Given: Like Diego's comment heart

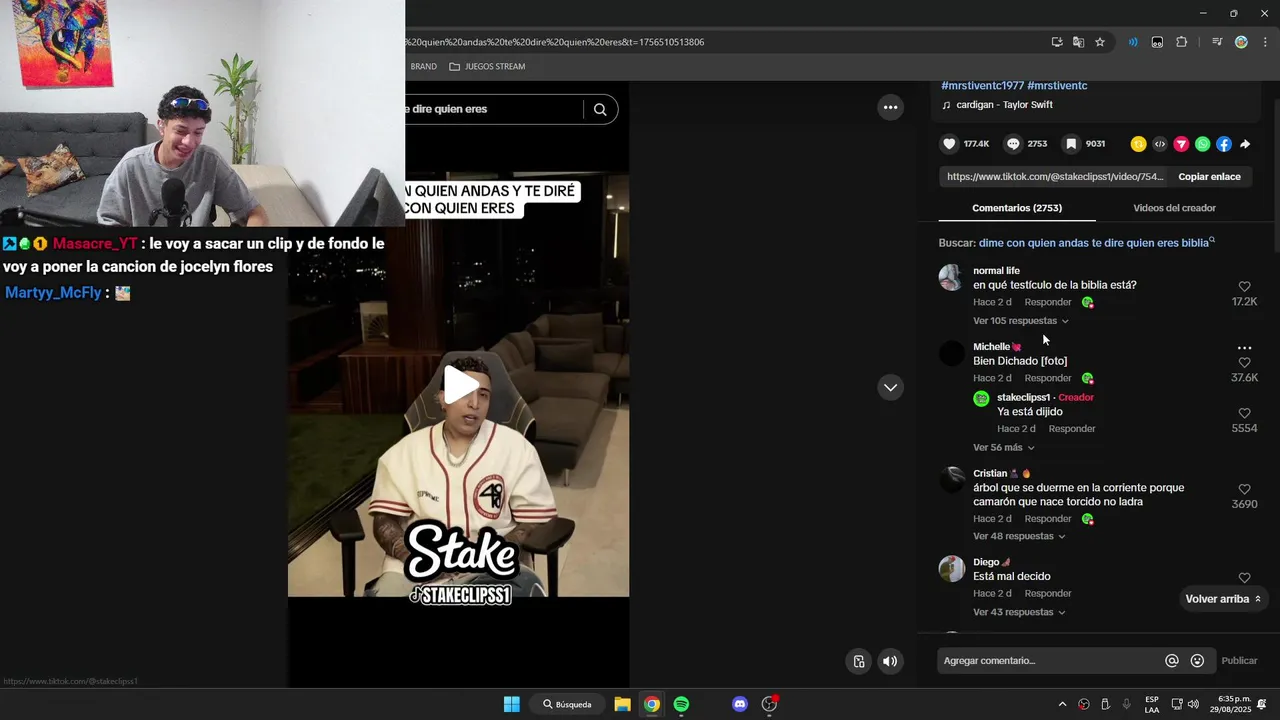Looking at the screenshot, I should coord(1244,578).
